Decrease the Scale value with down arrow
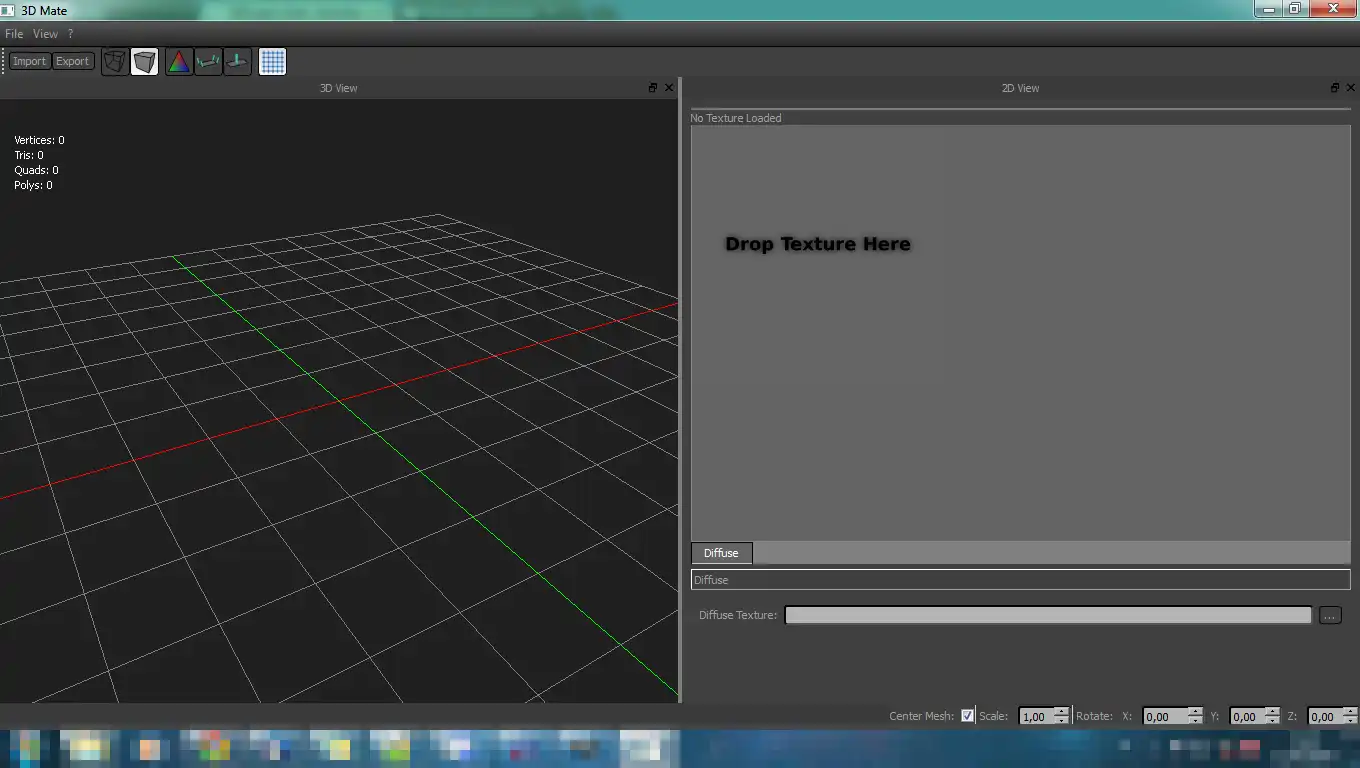Screen dimensions: 1360x768 tap(1062, 720)
